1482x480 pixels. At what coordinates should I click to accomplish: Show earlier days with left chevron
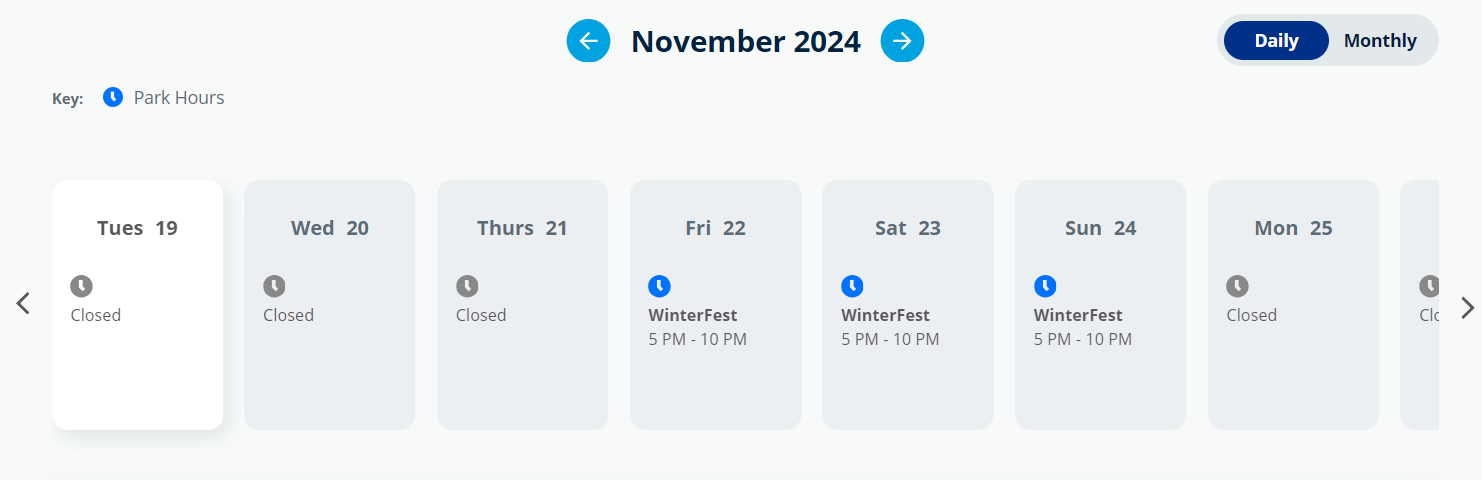[23, 304]
